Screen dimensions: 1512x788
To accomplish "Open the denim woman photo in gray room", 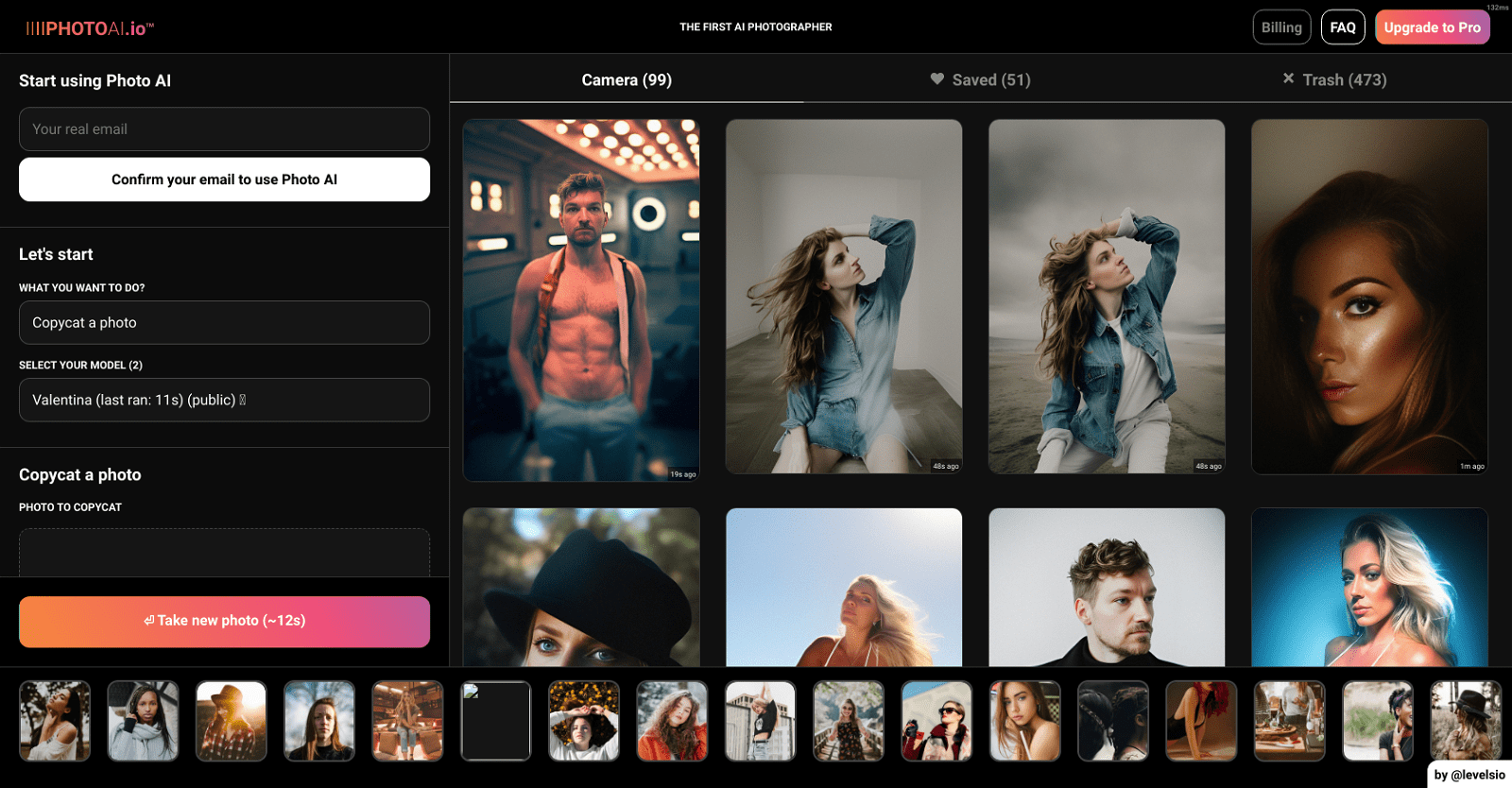I will coord(844,297).
